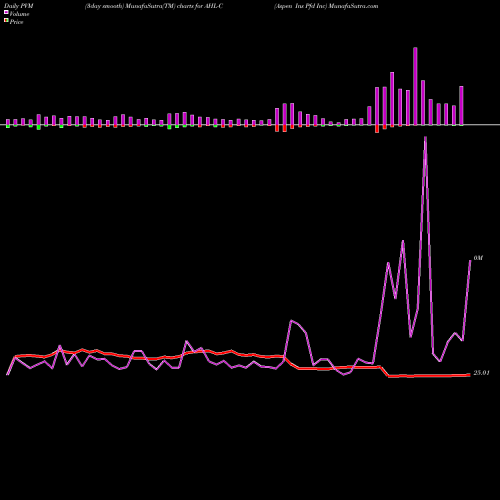Click the '0M' volume value label
The image size is (500, 500).
tap(478, 258)
